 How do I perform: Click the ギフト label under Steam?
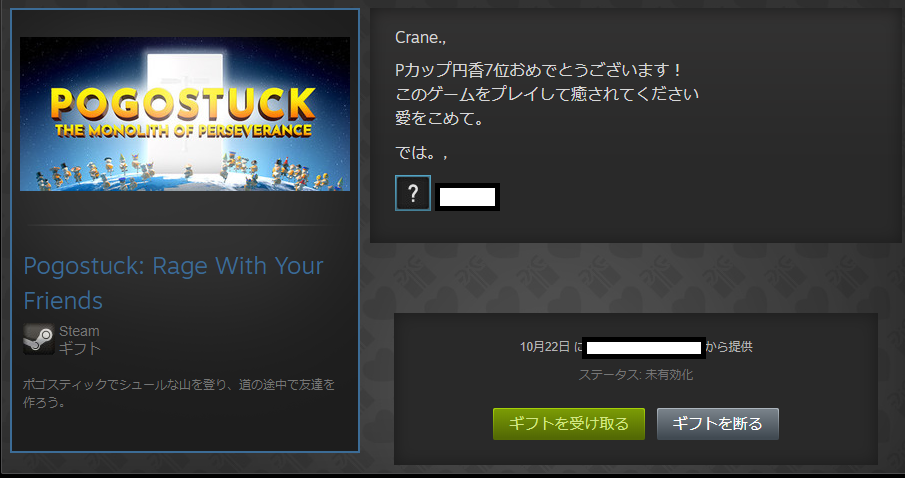80,348
